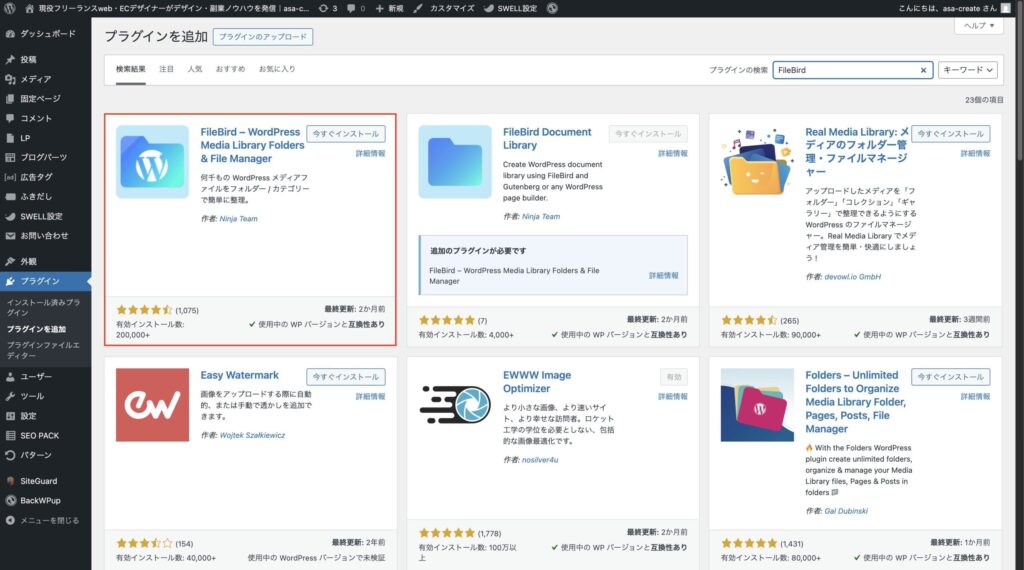Open author link Gal Dubinski

tap(846, 511)
